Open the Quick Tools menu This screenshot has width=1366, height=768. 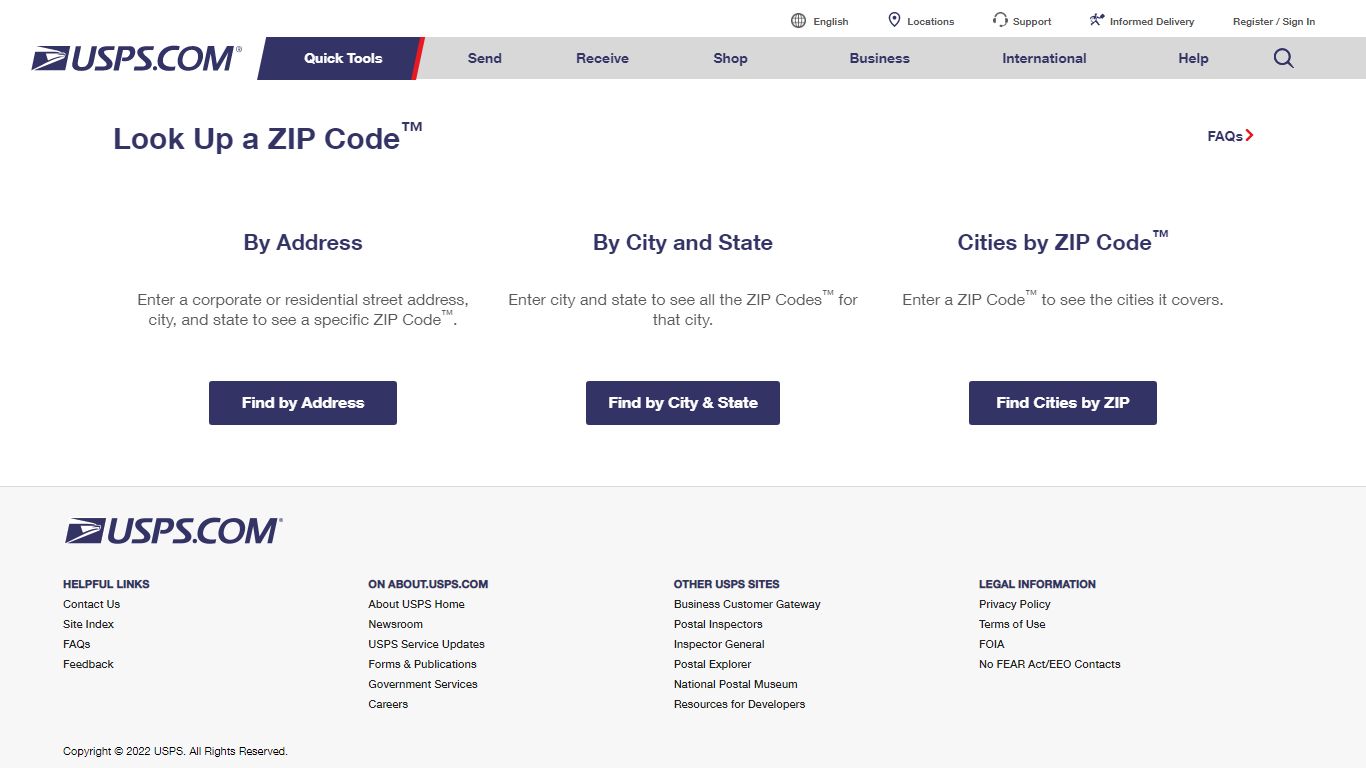point(342,58)
